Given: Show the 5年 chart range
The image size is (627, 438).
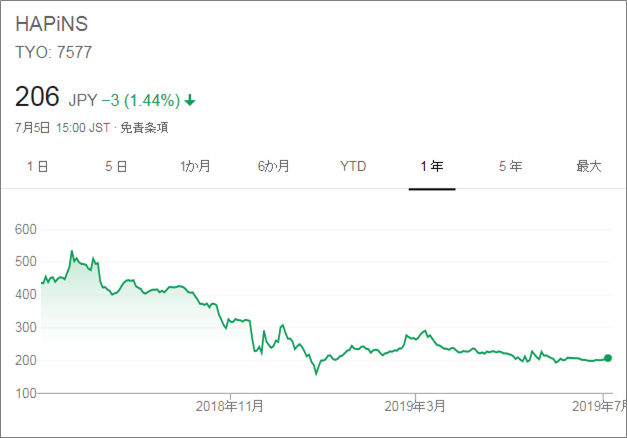Looking at the screenshot, I should [x=511, y=166].
